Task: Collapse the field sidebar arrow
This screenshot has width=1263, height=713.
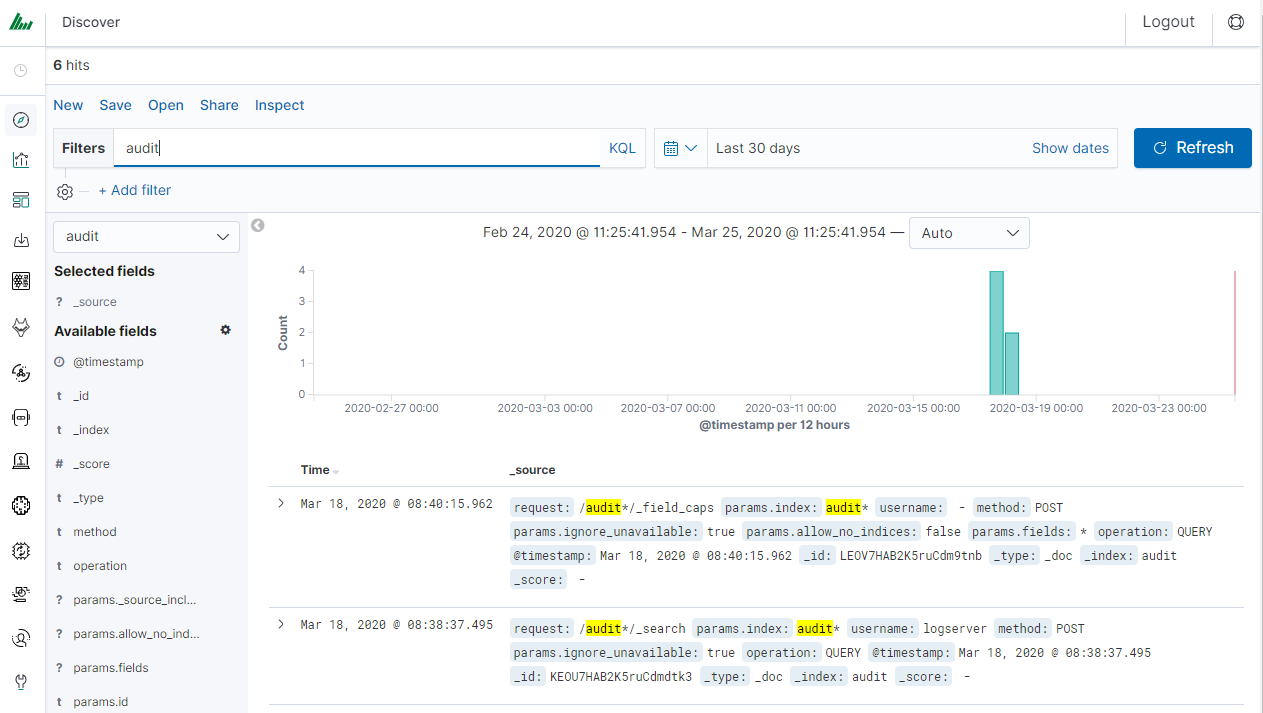Action: (257, 225)
